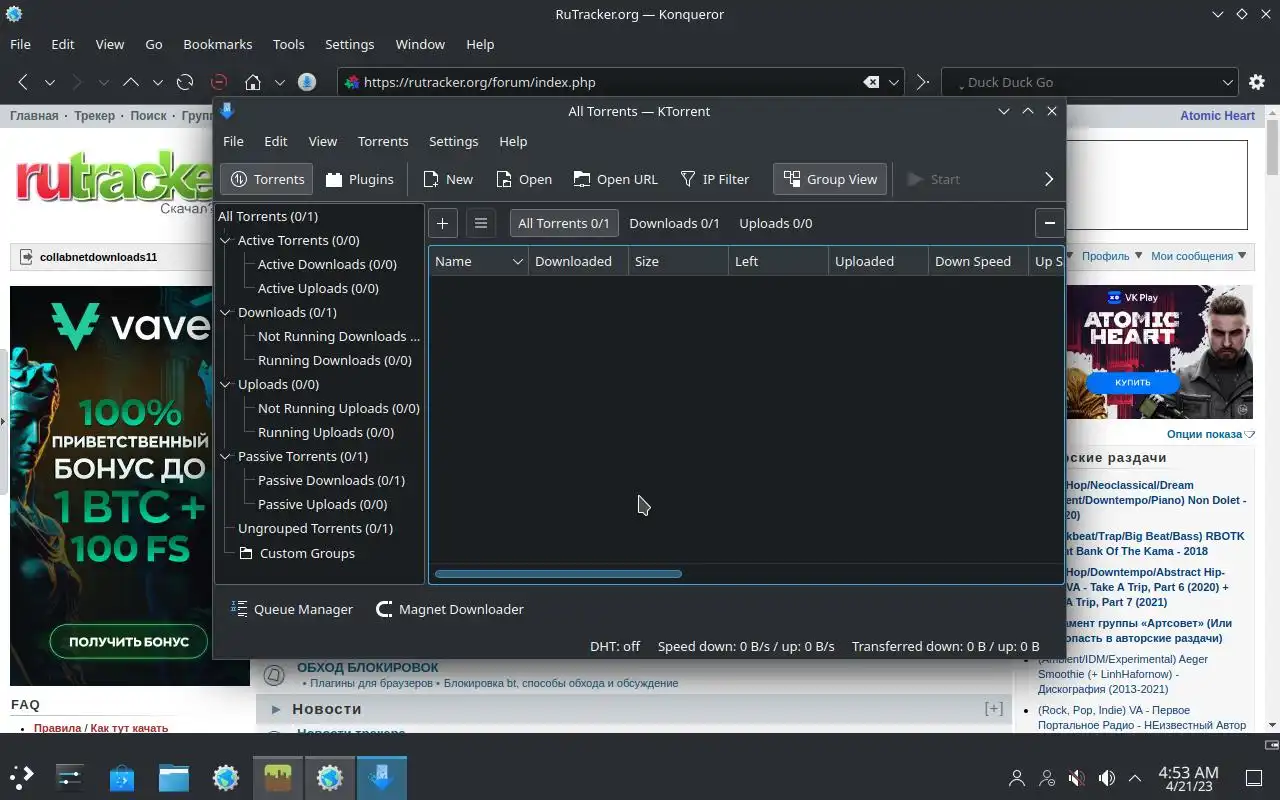Viewport: 1280px width, 800px height.
Task: Click the torrent list horizontal scrollbar
Action: click(x=558, y=574)
